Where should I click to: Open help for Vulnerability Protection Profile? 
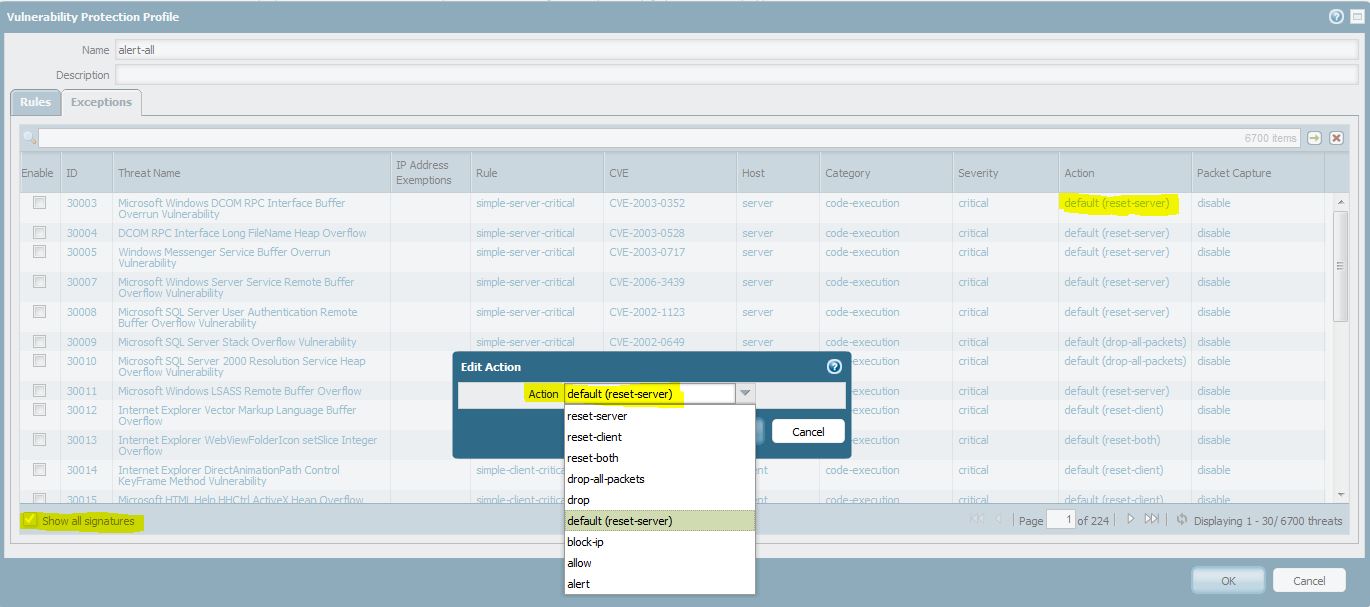tap(1335, 17)
